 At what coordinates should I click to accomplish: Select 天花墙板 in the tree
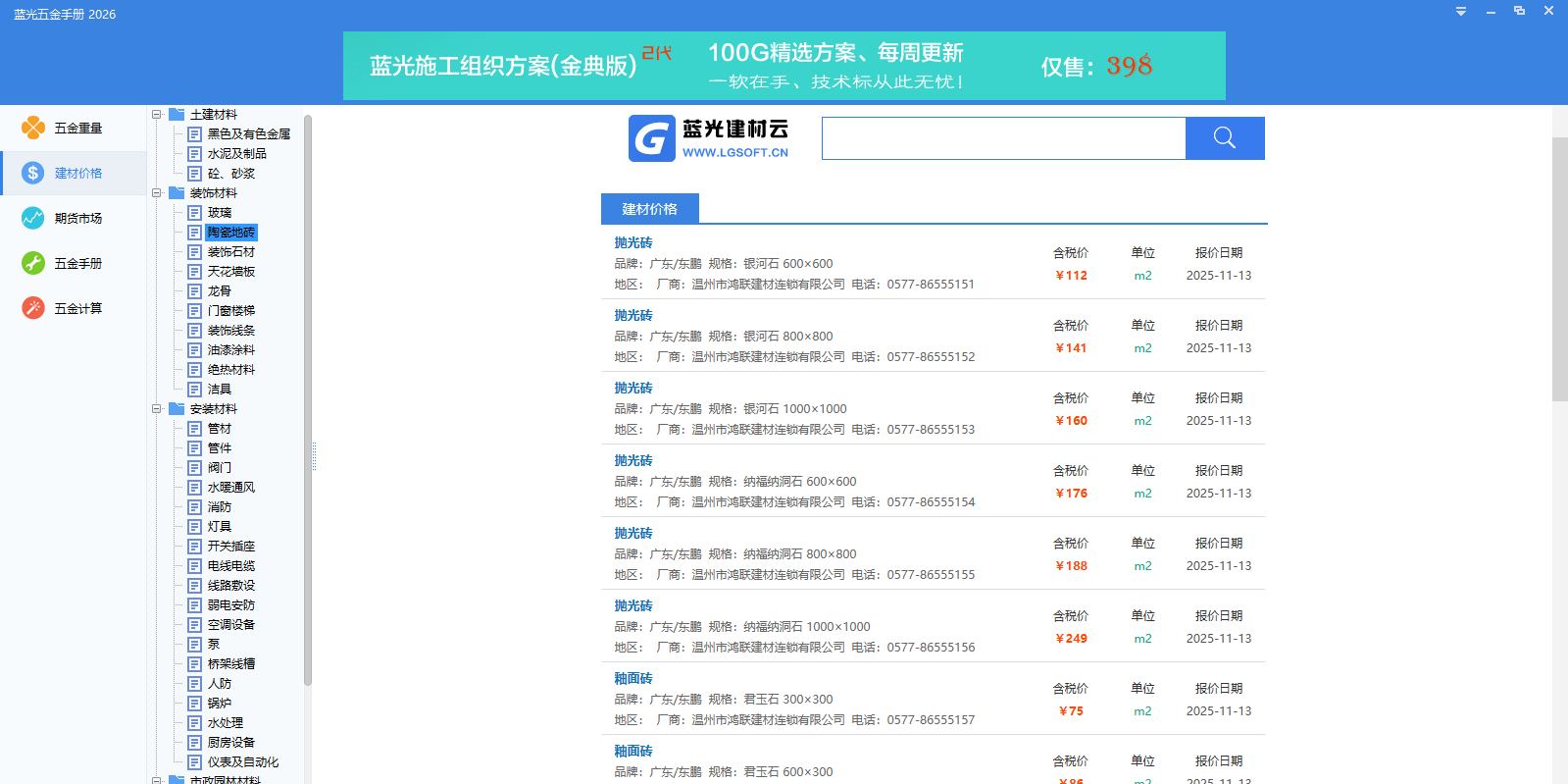coord(231,272)
